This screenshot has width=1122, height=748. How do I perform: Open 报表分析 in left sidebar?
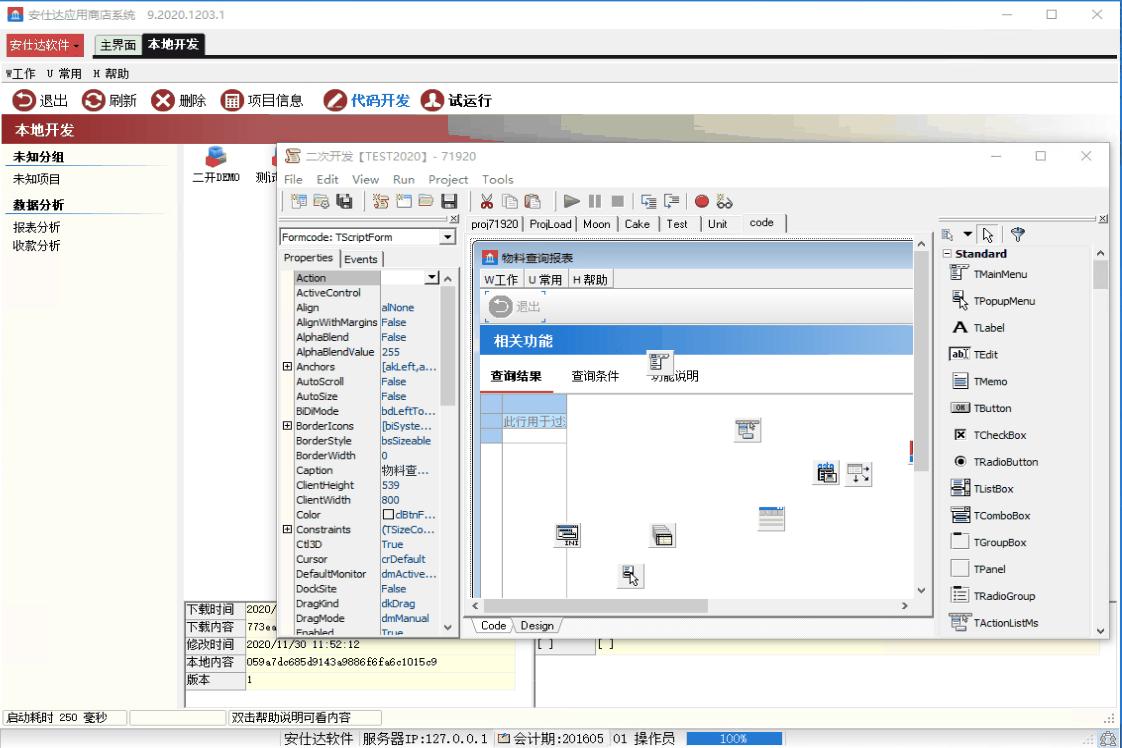36,227
